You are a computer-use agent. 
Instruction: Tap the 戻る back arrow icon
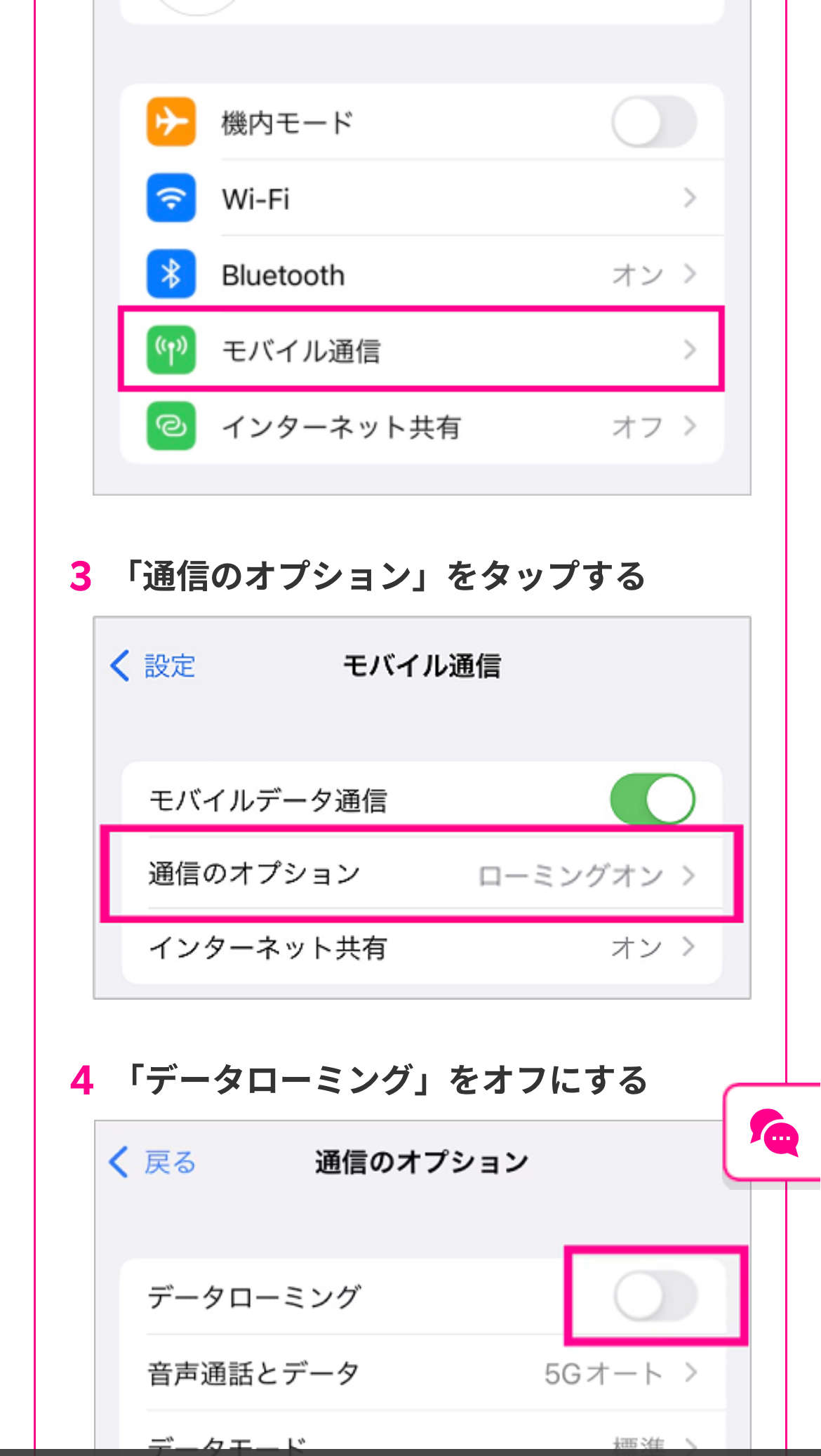119,1162
